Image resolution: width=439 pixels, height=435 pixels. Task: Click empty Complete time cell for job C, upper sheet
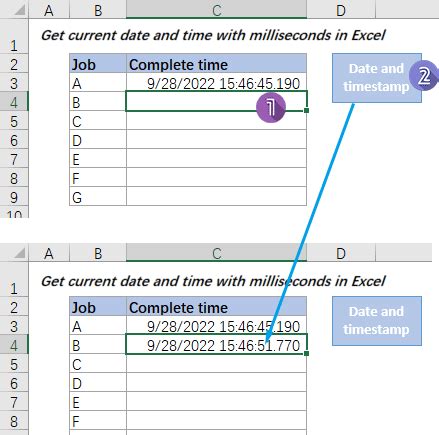click(x=216, y=120)
